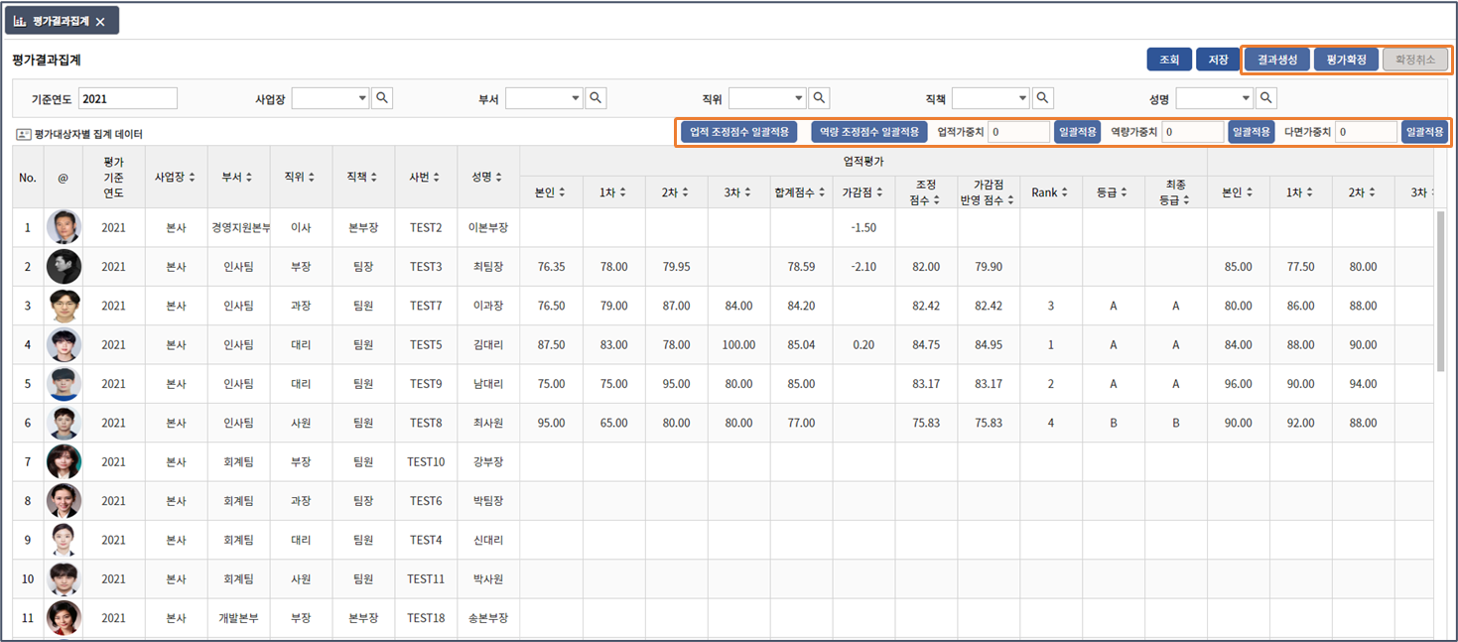
Task: Apply 역량가중치 with its 일괄적용 button
Action: pos(1251,132)
